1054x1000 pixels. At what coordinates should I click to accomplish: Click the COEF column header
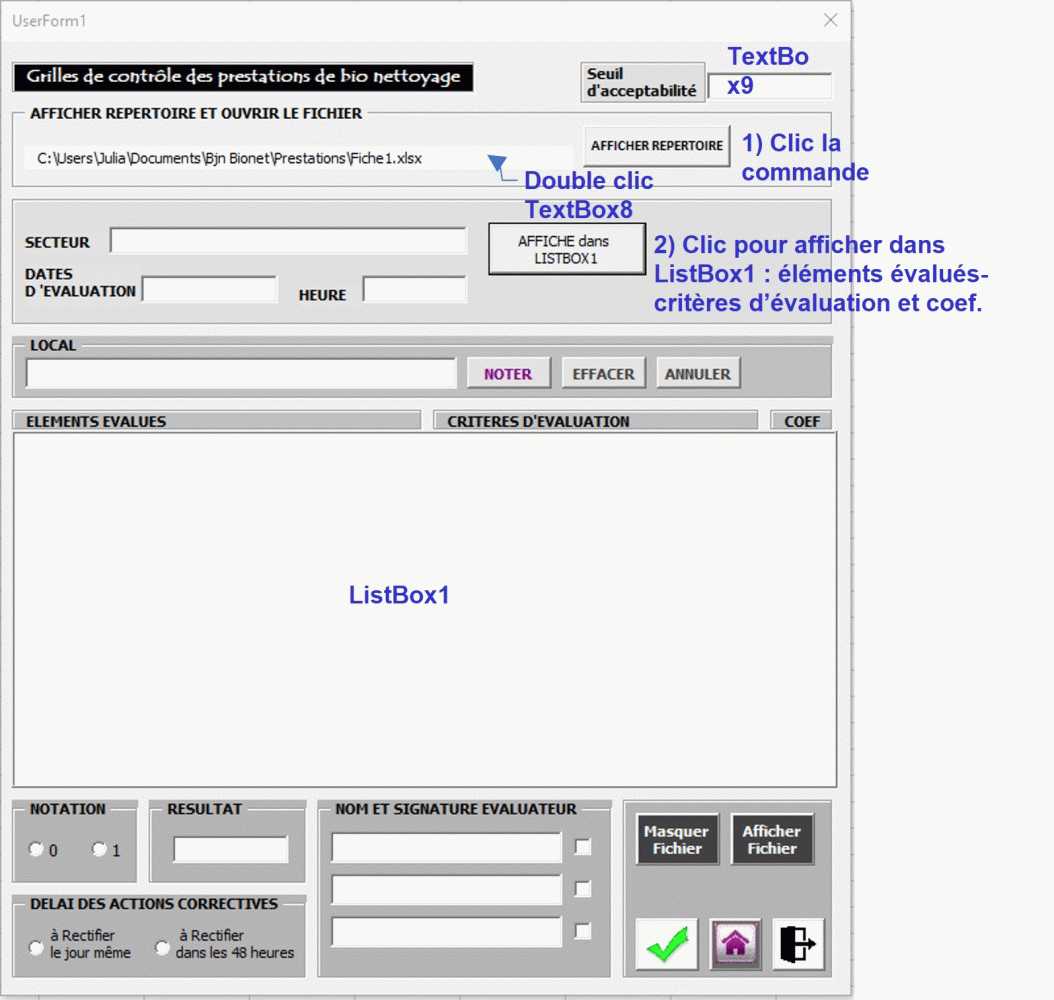[801, 421]
